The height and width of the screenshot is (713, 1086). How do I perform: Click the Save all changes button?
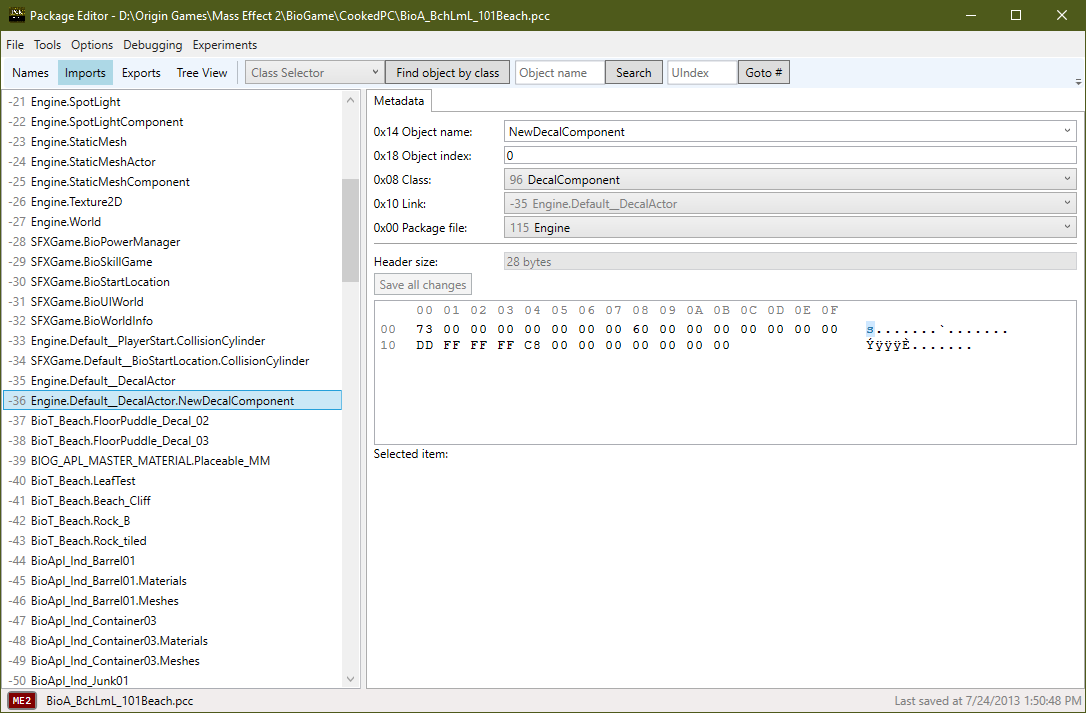[x=422, y=284]
